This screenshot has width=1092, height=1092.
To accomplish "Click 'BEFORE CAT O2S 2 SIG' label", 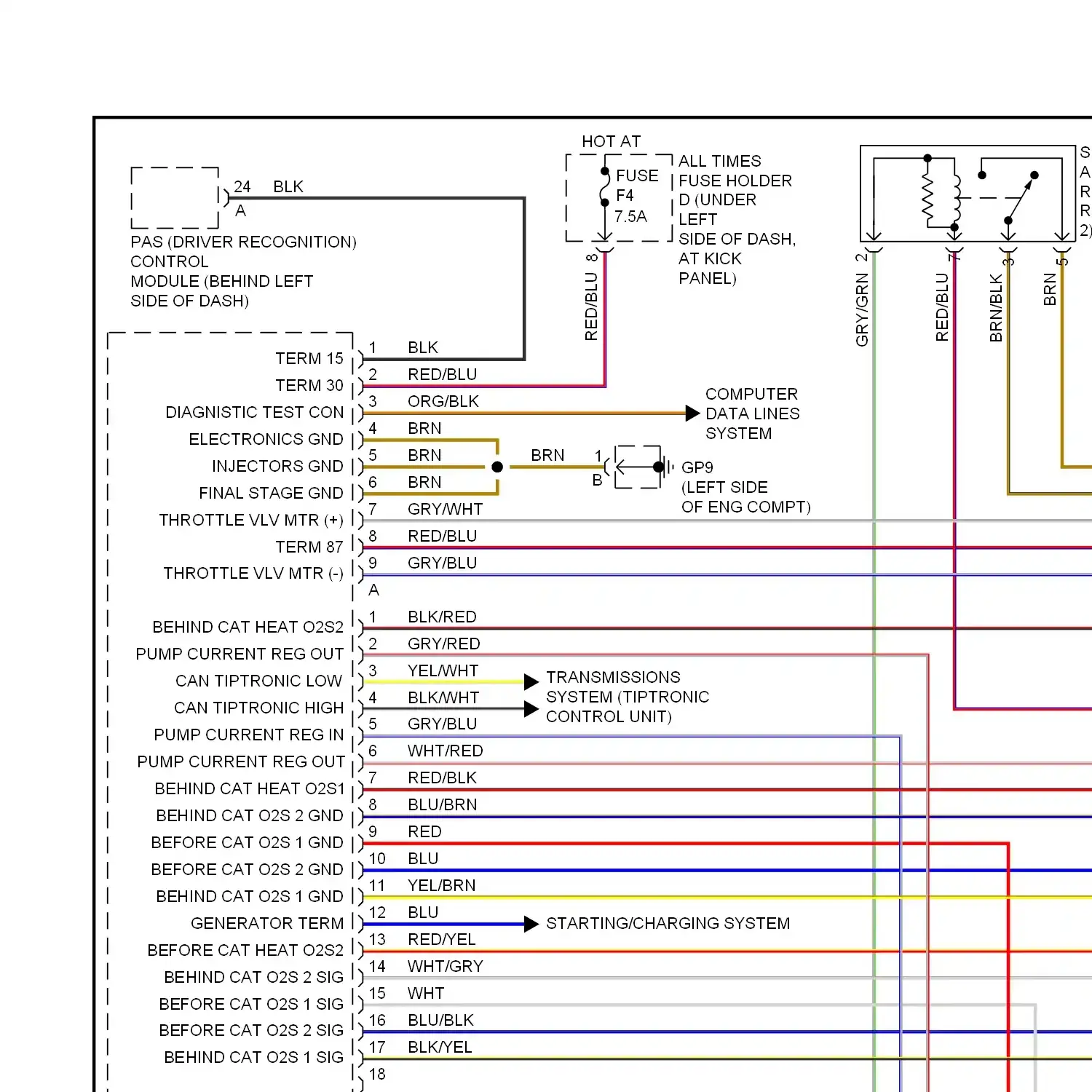I will click(x=251, y=1031).
